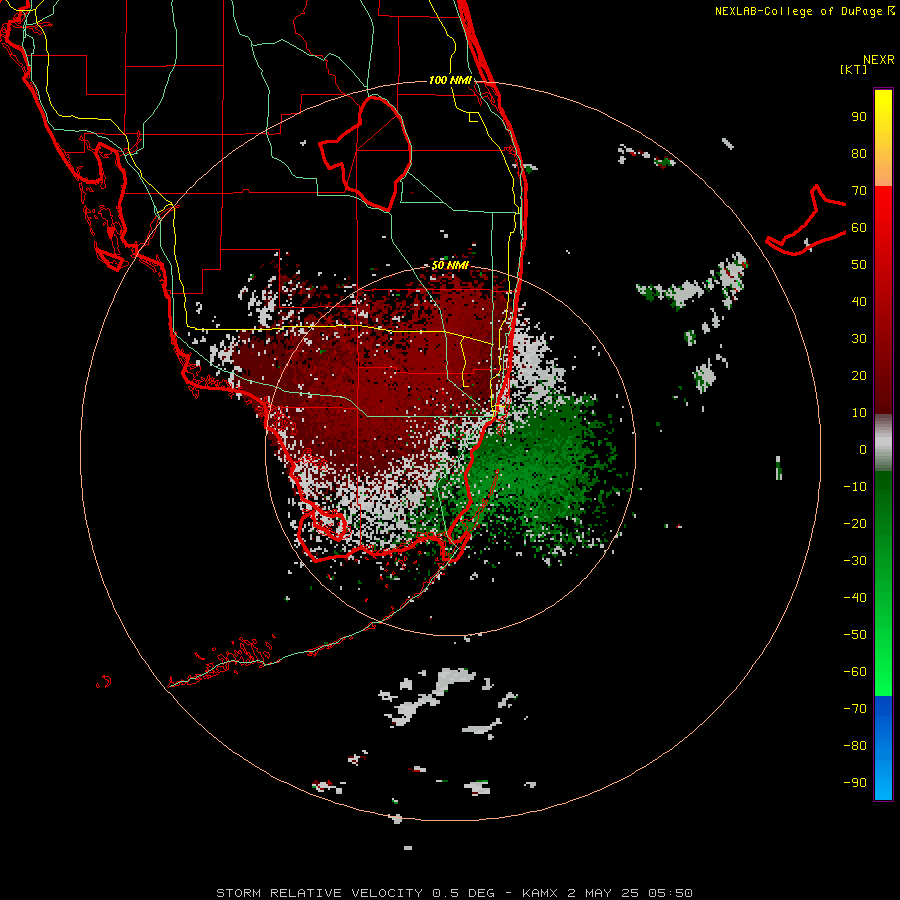Click the 50 value on velocity scale
This screenshot has height=900, width=900.
[x=859, y=265]
